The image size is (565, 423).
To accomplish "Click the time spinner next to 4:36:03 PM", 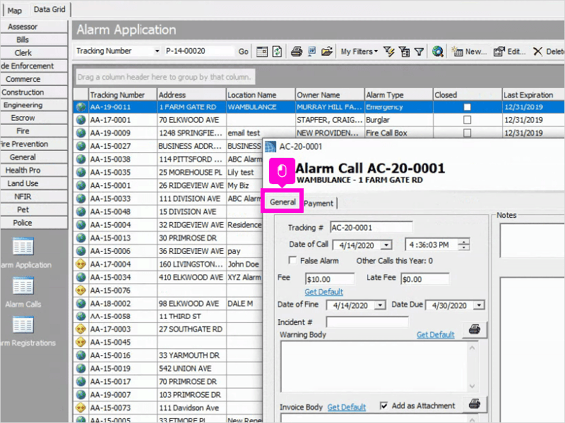I will 464,245.
